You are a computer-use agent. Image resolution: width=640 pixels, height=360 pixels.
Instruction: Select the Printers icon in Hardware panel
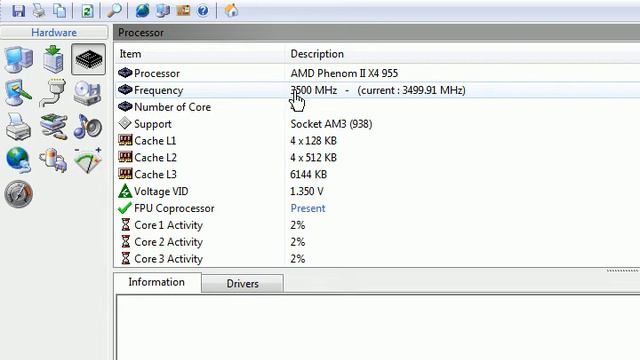click(18, 127)
